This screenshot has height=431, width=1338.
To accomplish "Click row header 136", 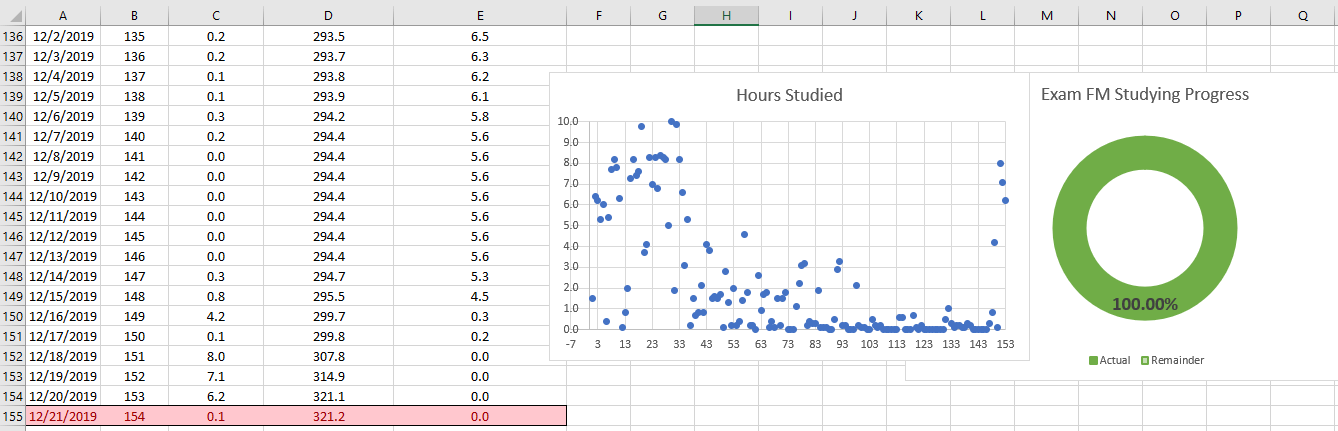I will point(13,36).
